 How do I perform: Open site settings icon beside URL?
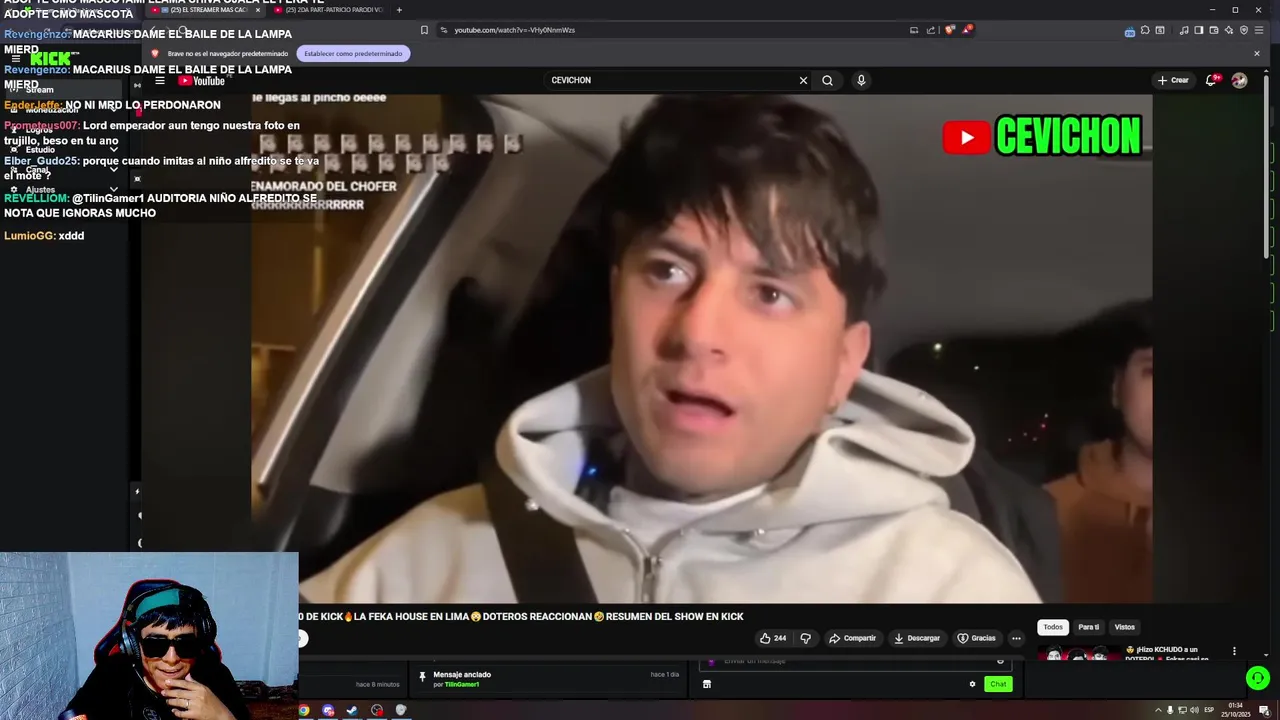coord(442,30)
